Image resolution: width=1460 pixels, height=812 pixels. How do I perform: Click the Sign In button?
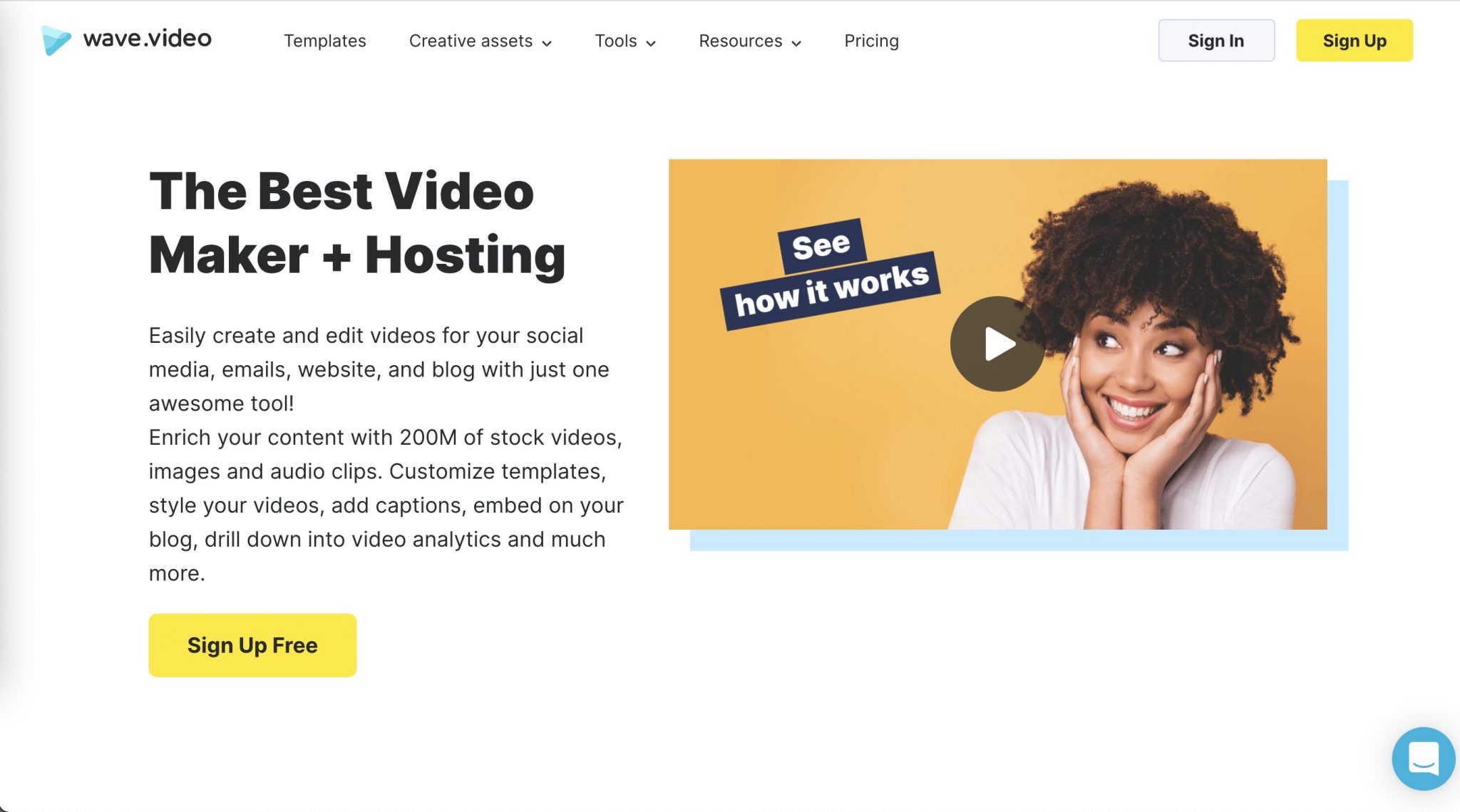pyautogui.click(x=1216, y=41)
